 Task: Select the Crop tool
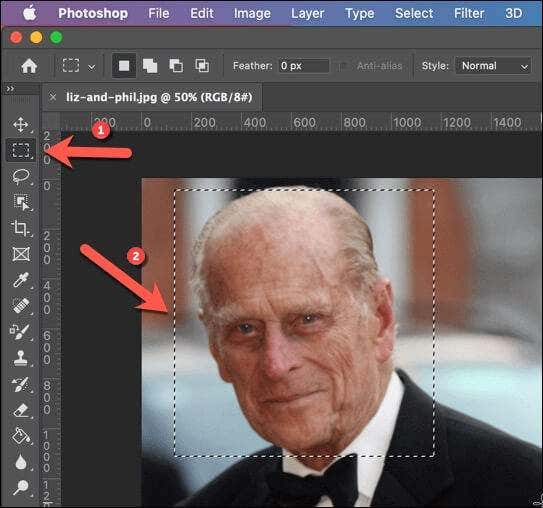(21, 228)
